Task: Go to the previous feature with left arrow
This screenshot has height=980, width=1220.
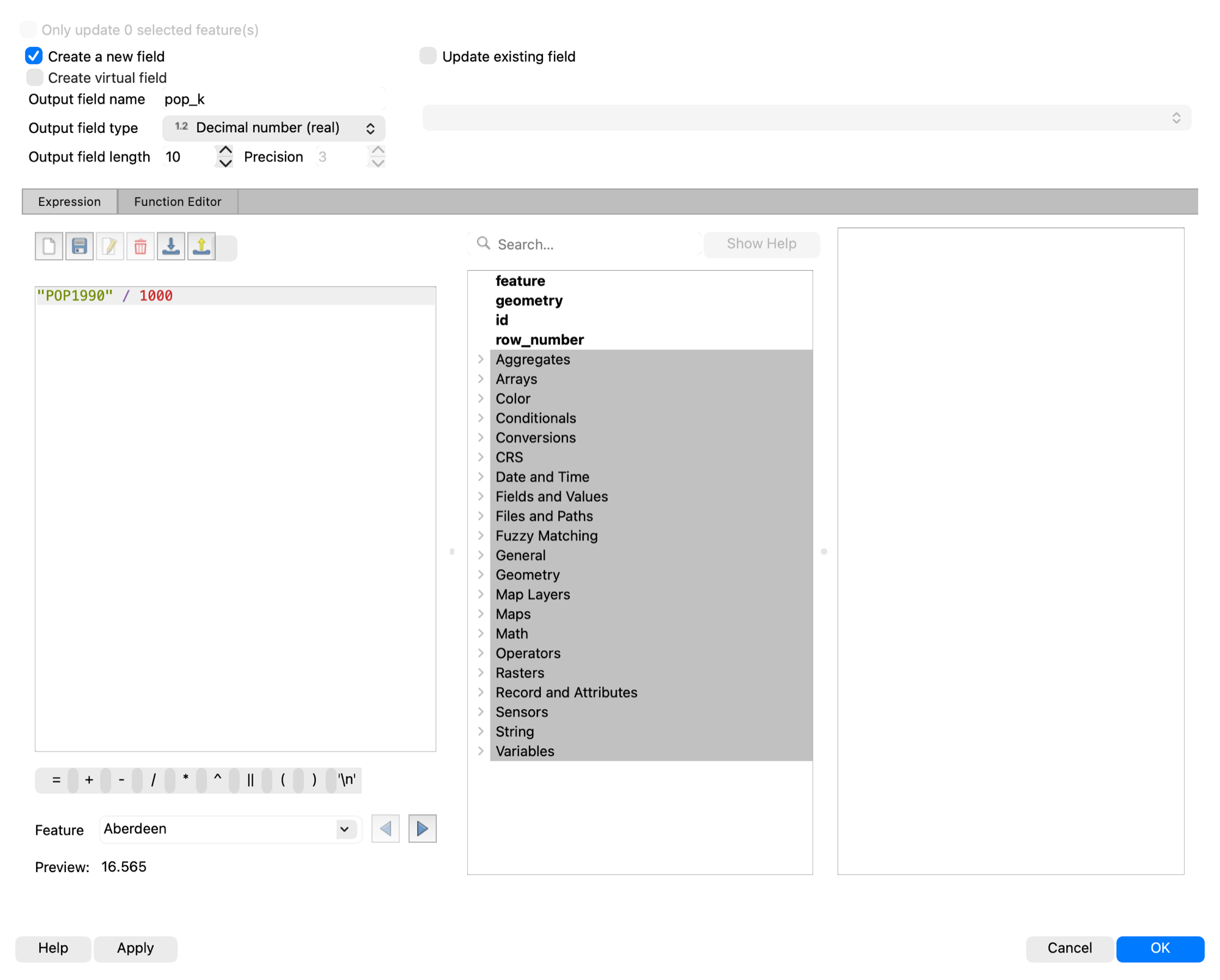Action: click(386, 829)
